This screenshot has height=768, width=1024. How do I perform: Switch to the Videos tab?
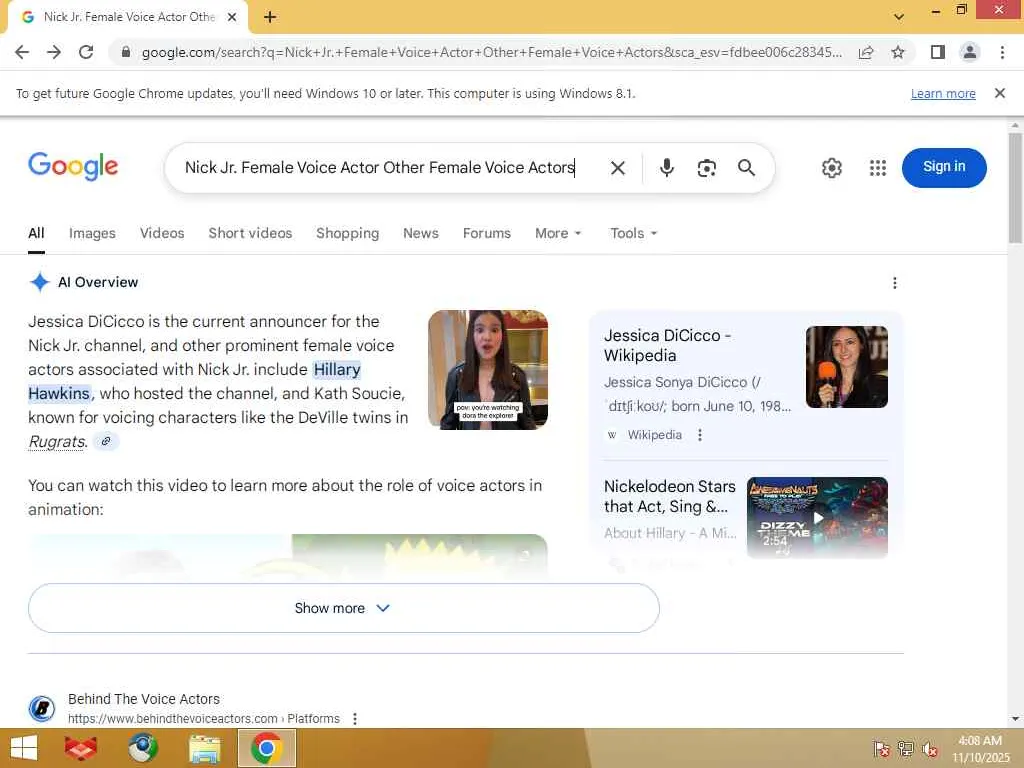coord(162,233)
